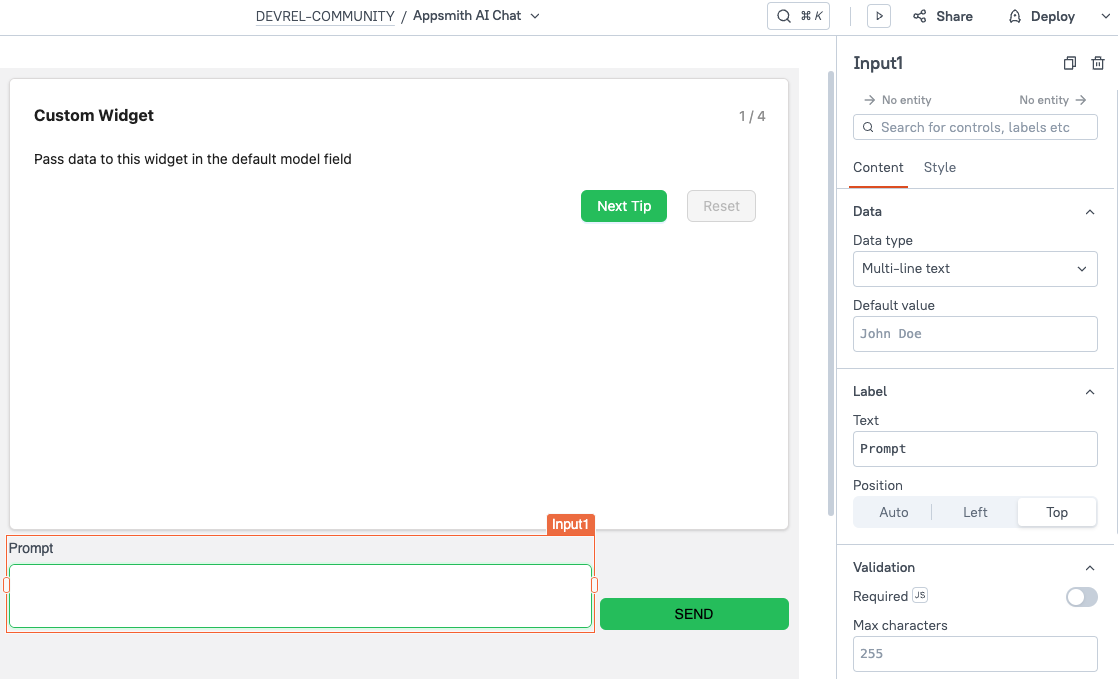Click the copy widget icon
The height and width of the screenshot is (679, 1118).
pyautogui.click(x=1069, y=63)
